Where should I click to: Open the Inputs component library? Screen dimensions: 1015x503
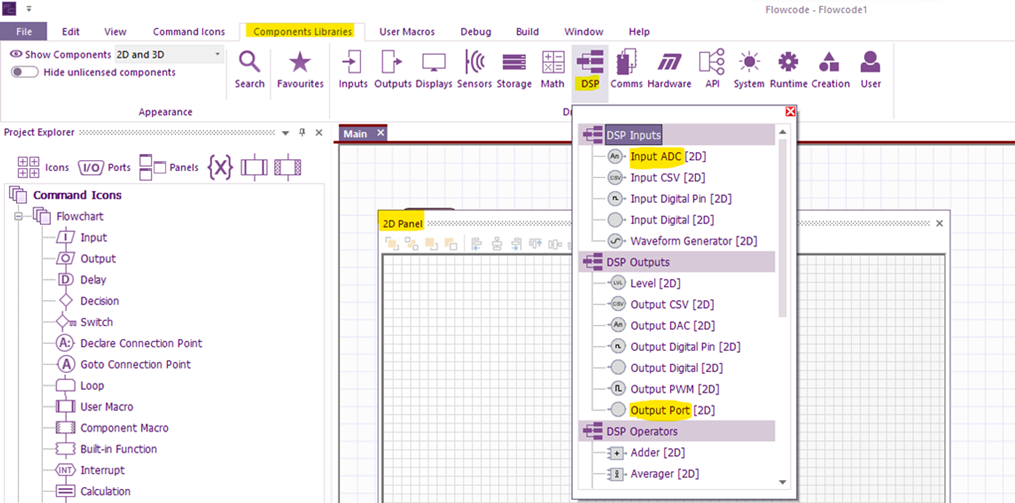[353, 70]
